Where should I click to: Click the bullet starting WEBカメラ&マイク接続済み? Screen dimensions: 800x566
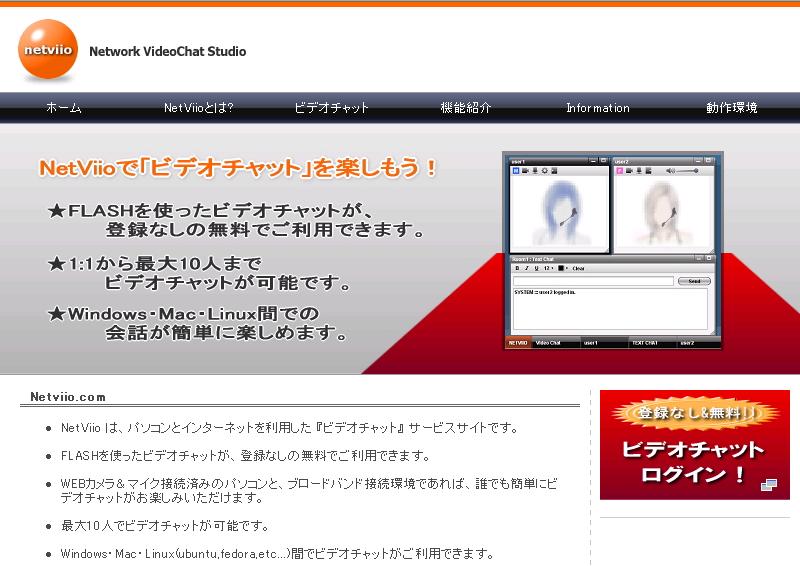coord(309,490)
